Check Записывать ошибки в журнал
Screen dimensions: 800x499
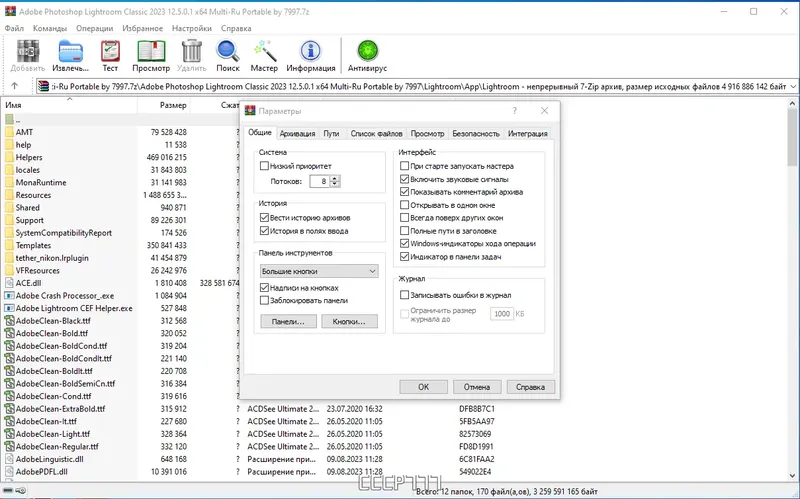405,295
